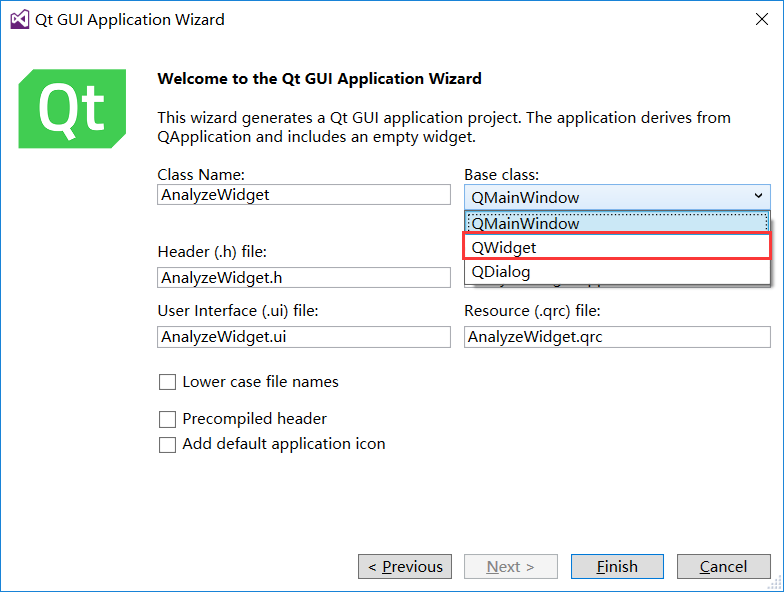Screen dimensions: 784x592
Task: Select QWidget from the base class list
Action: [617, 247]
